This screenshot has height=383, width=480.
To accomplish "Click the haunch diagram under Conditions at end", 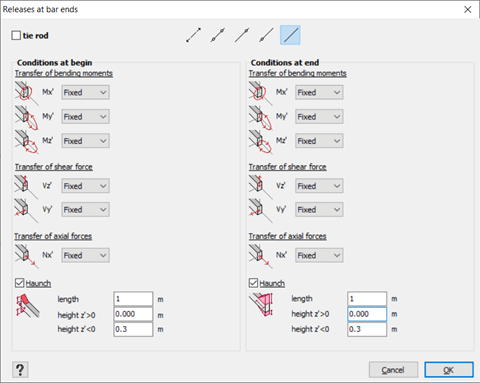I will coord(261,304).
